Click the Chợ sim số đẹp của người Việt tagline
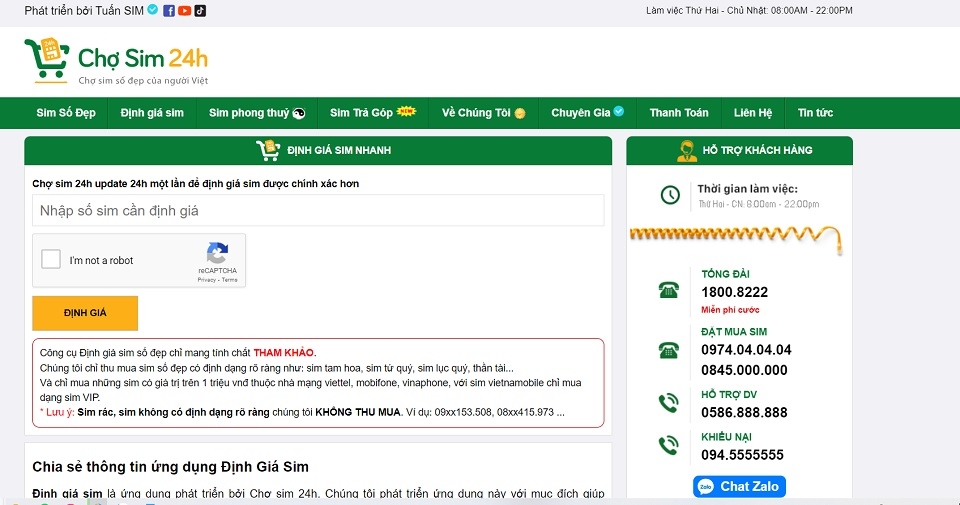960x505 pixels. point(143,81)
